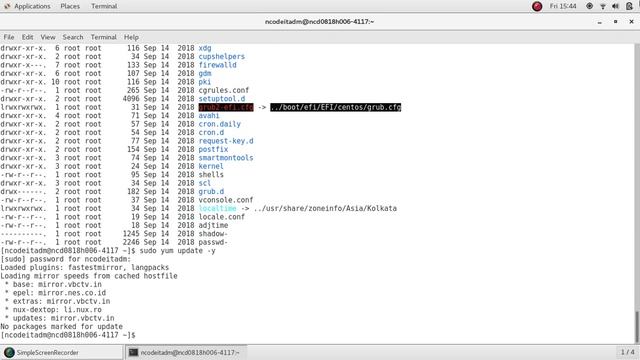Open the power/lock icon in tray
The height and width of the screenshot is (360, 640).
629,6
